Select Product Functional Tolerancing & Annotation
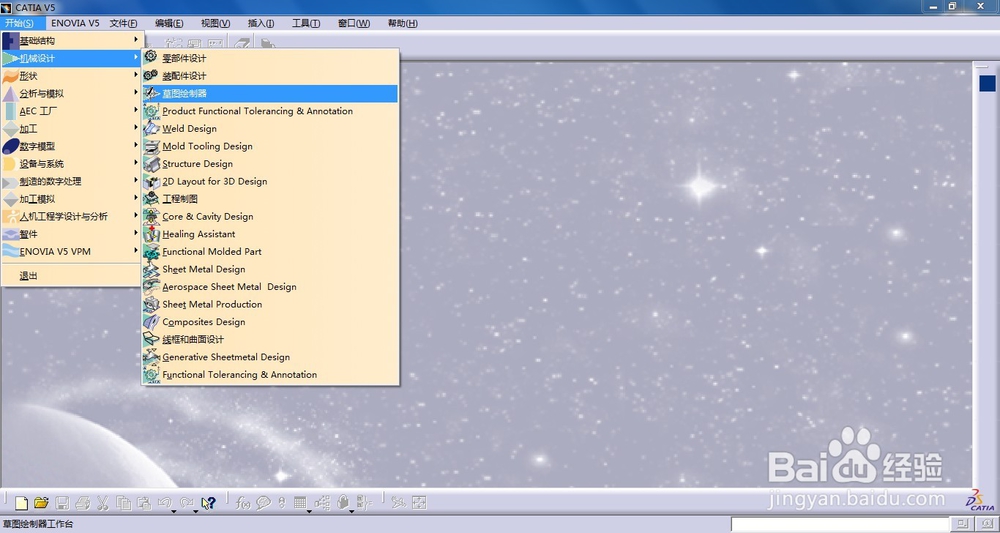Viewport: 1000px width, 533px height. click(270, 111)
